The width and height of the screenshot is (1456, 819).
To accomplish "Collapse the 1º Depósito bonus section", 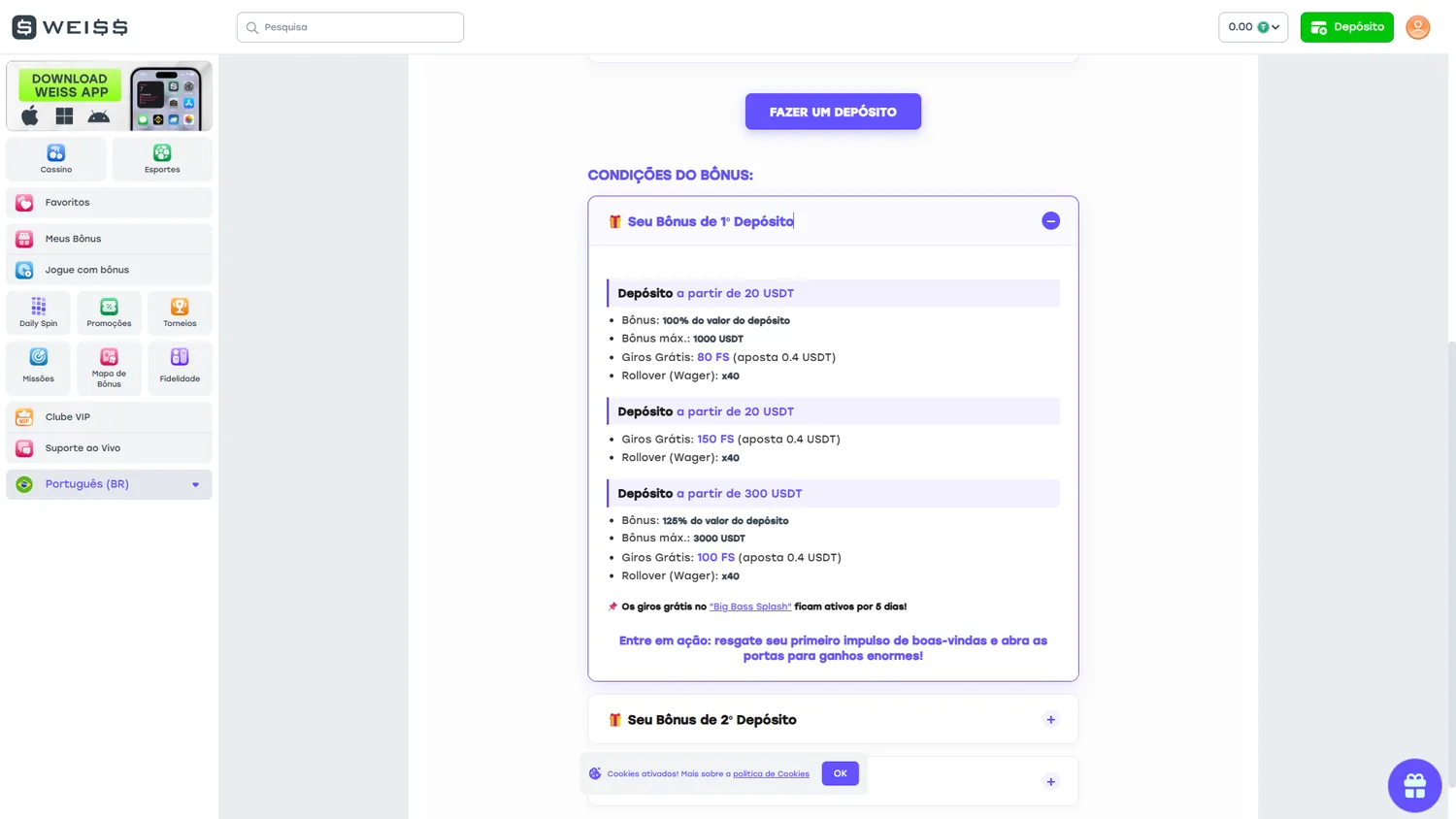I will [x=1050, y=221].
